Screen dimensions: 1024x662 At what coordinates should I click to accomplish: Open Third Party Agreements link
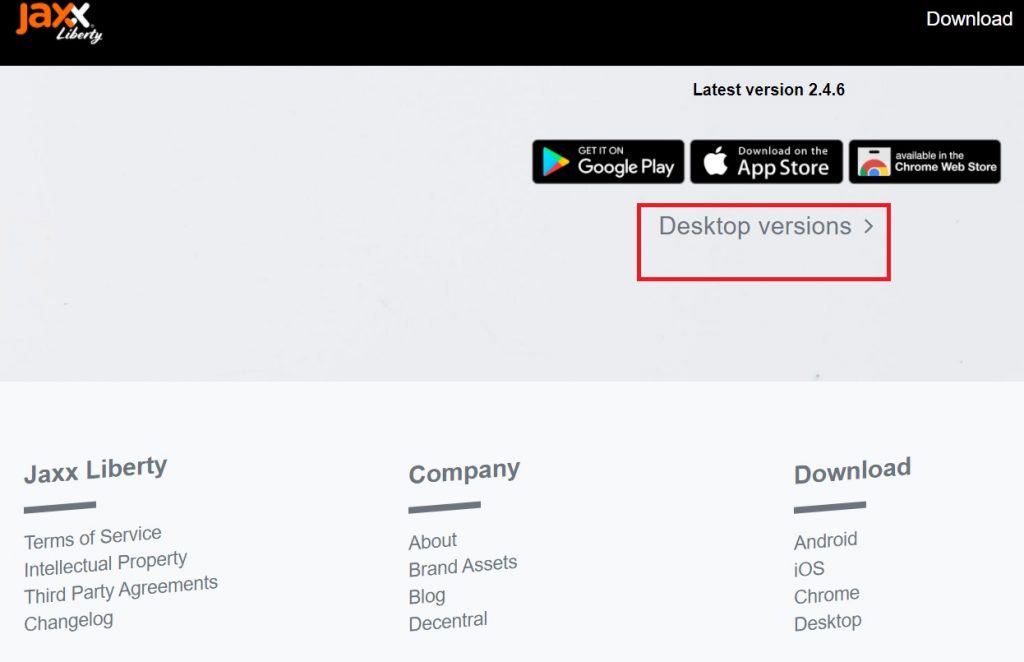[121, 590]
